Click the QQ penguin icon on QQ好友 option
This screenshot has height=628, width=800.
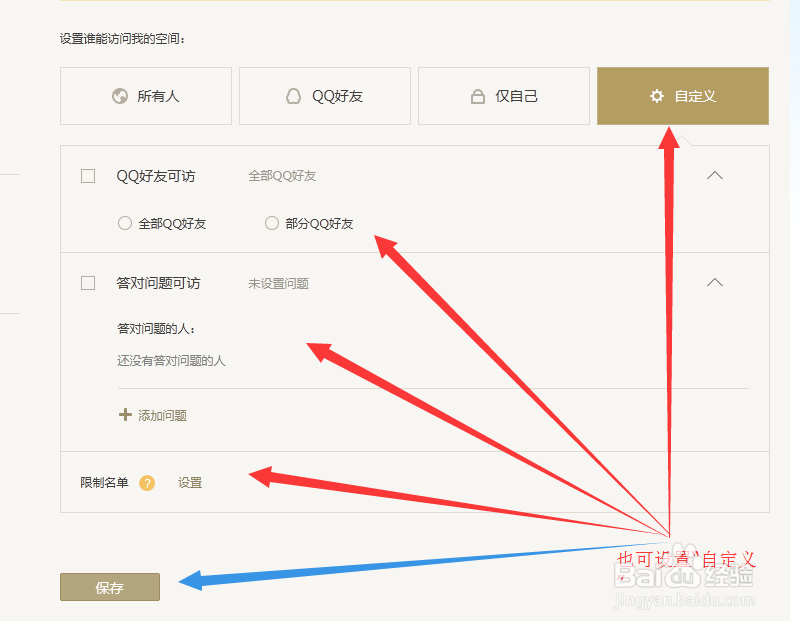(x=294, y=96)
